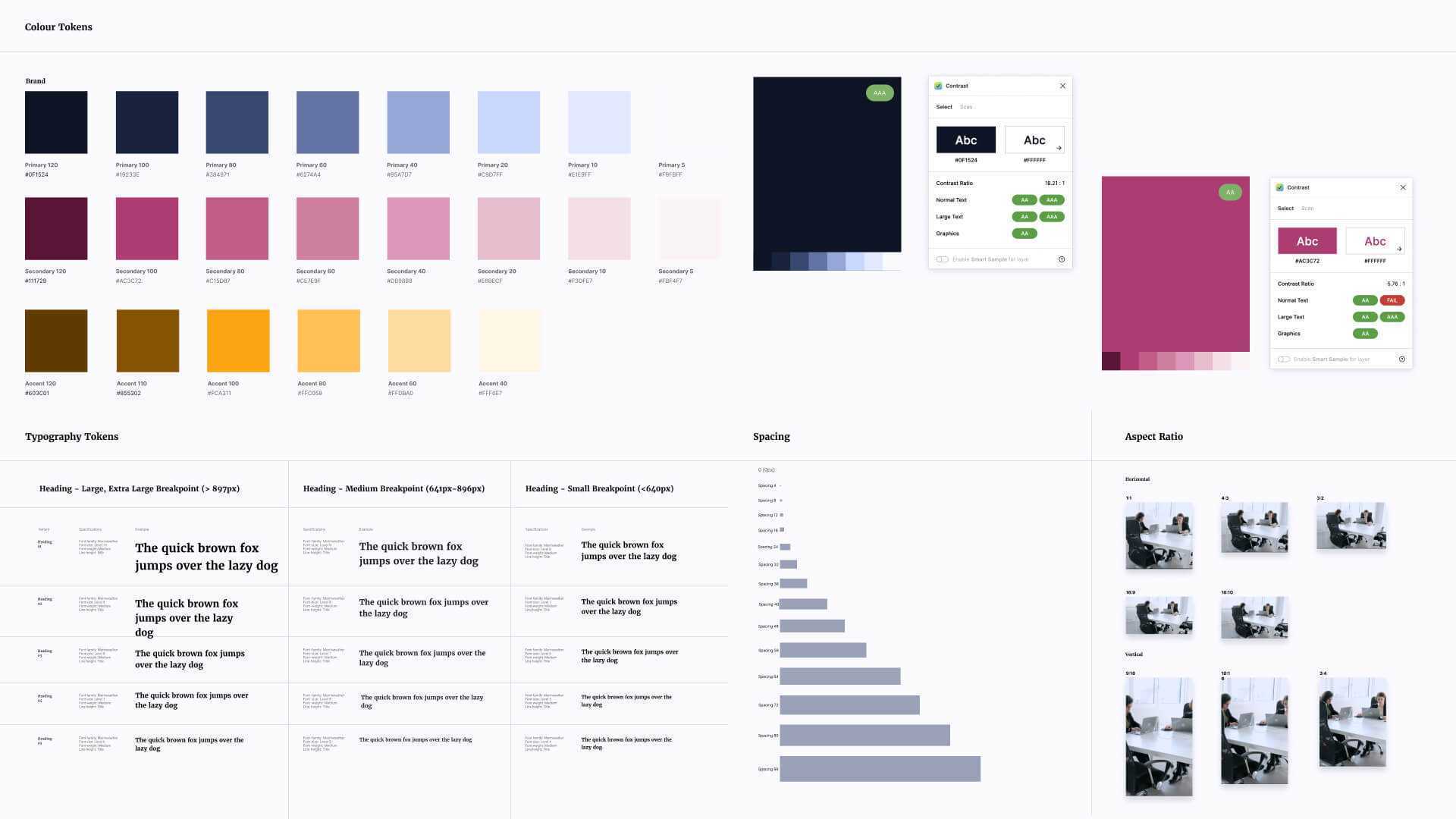This screenshot has height=819, width=1456.
Task: Click the Smart Sample info icon in contrast panel
Action: 1061,259
